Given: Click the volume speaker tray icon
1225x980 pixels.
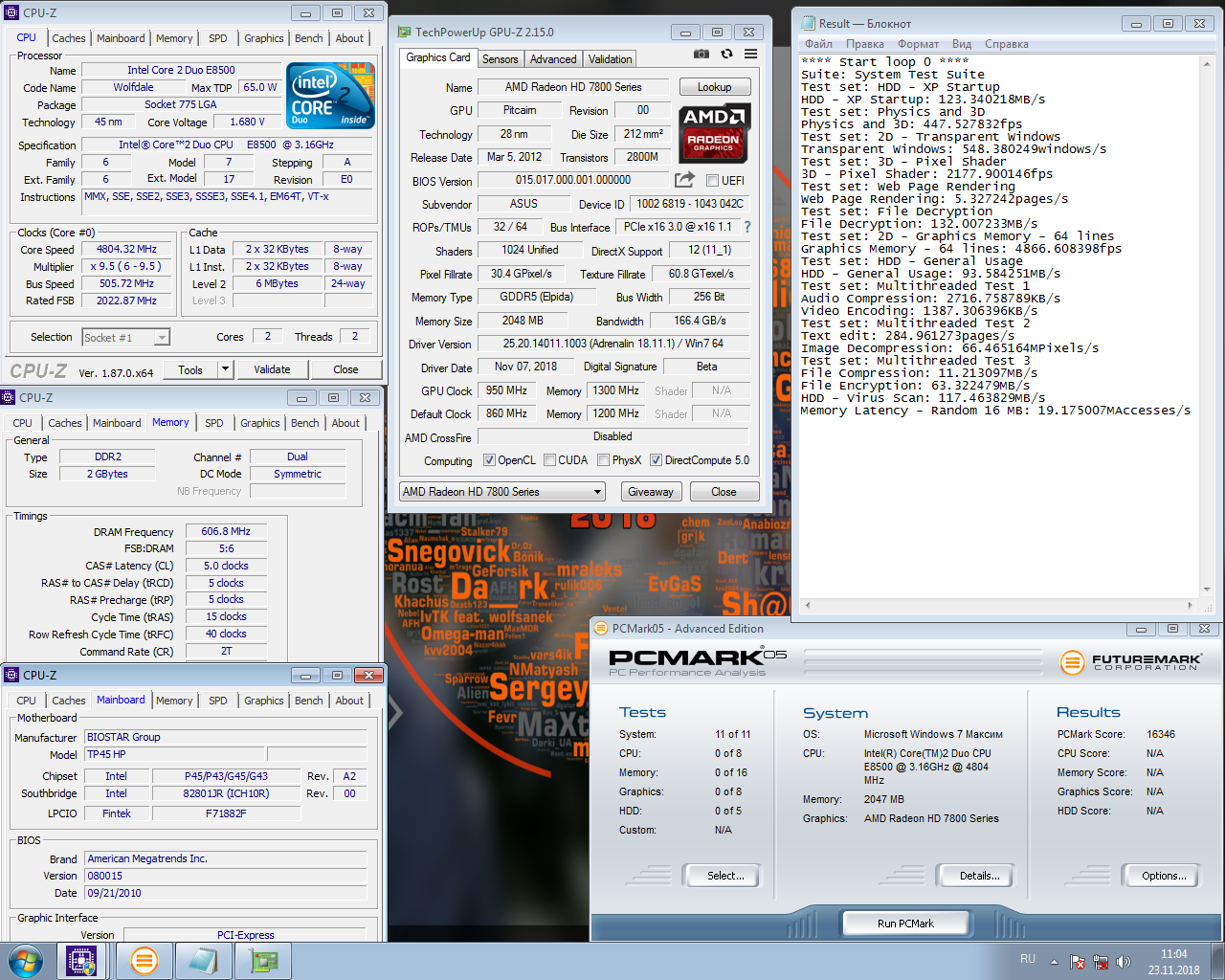Looking at the screenshot, I should 1124,962.
